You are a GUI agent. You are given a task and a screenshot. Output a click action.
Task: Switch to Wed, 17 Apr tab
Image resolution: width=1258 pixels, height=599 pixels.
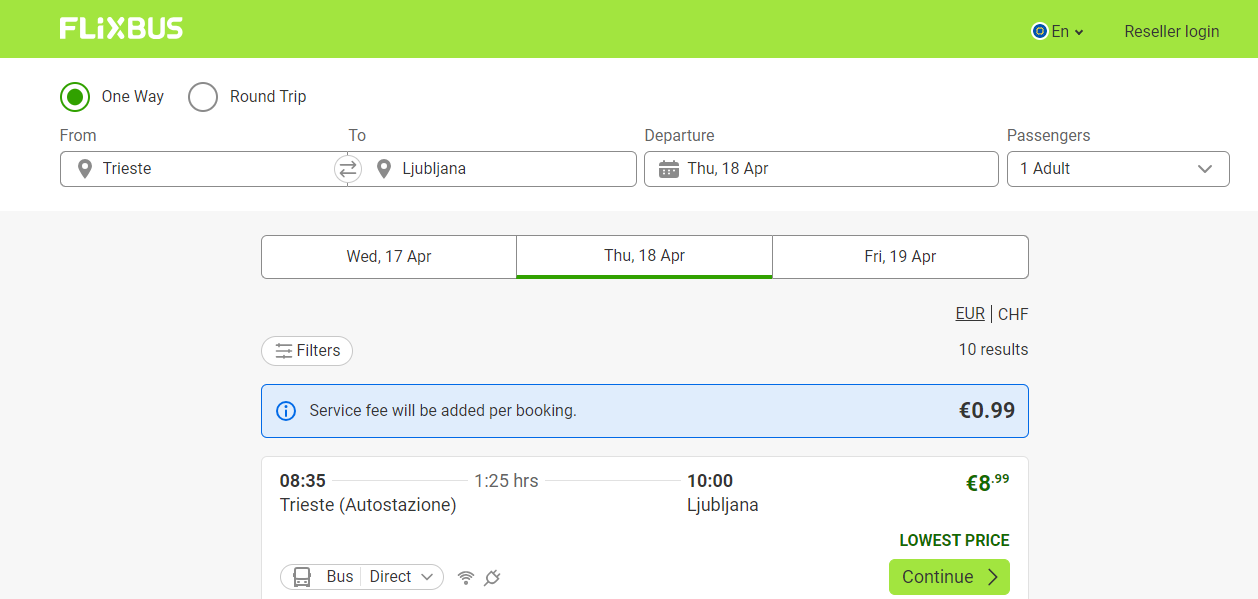[x=389, y=257]
